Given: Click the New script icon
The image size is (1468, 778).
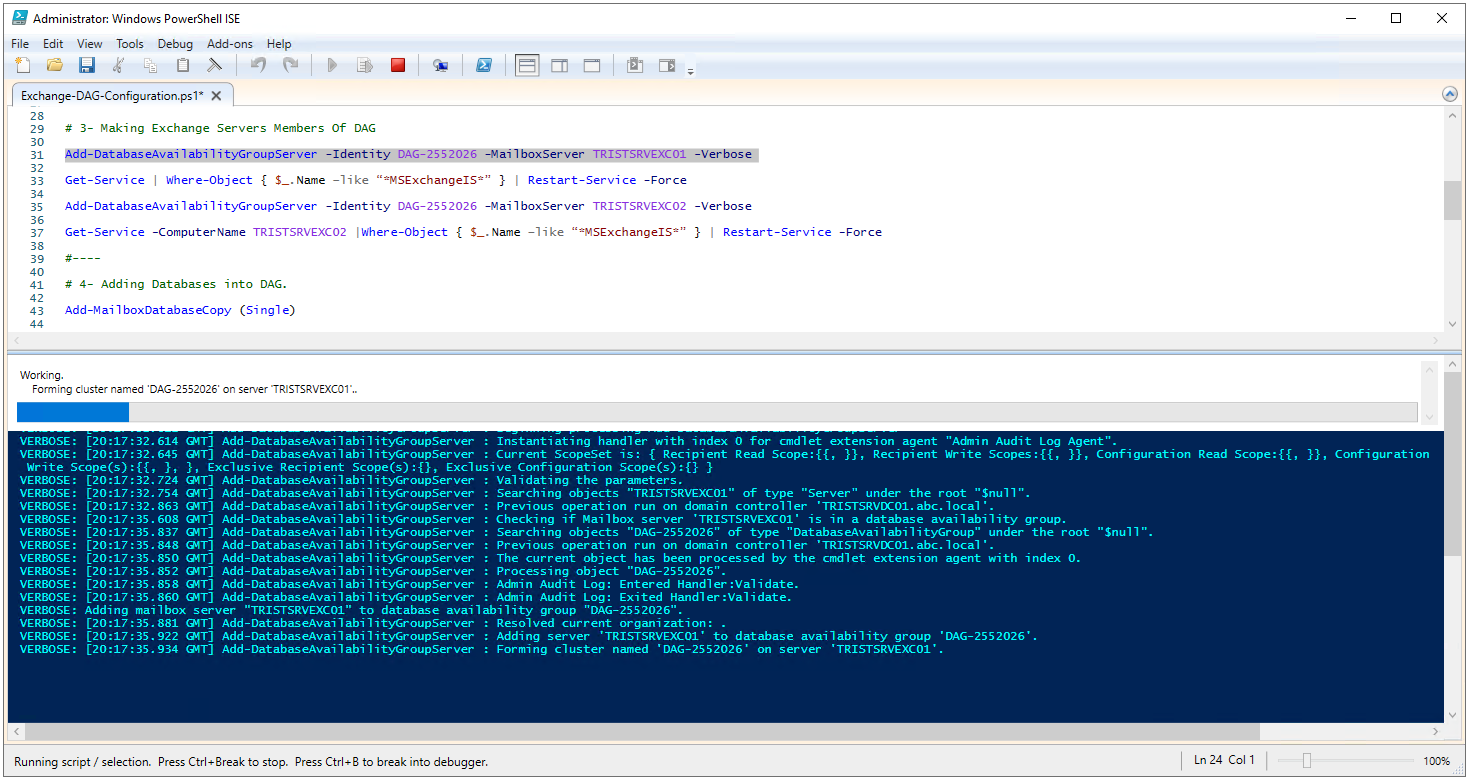Looking at the screenshot, I should coord(23,65).
